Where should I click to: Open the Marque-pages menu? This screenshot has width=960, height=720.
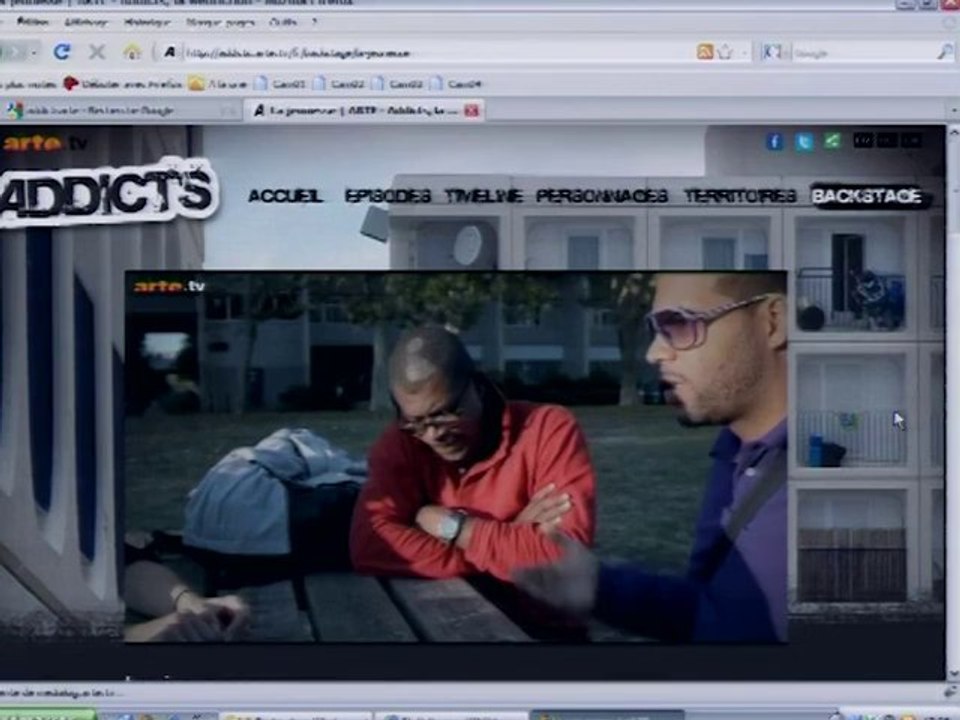[x=220, y=22]
